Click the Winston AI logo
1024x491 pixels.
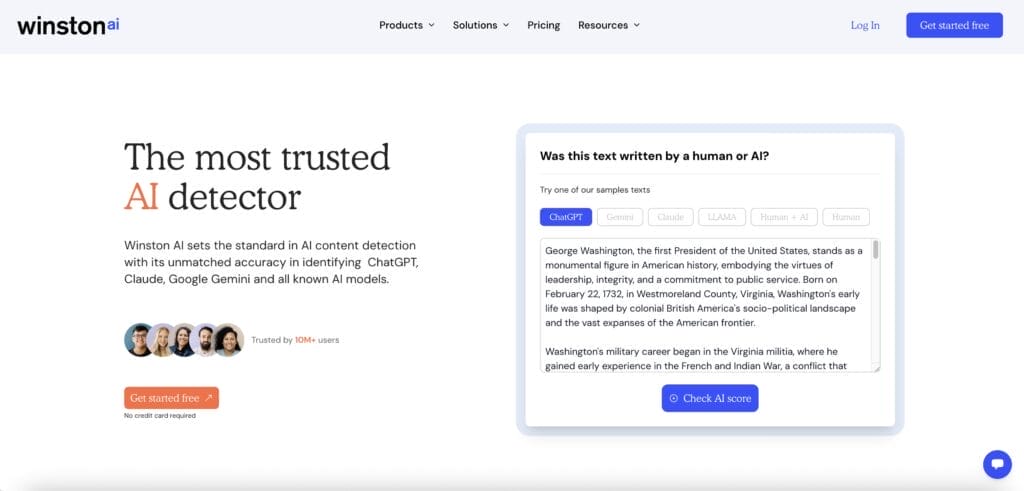click(x=68, y=25)
